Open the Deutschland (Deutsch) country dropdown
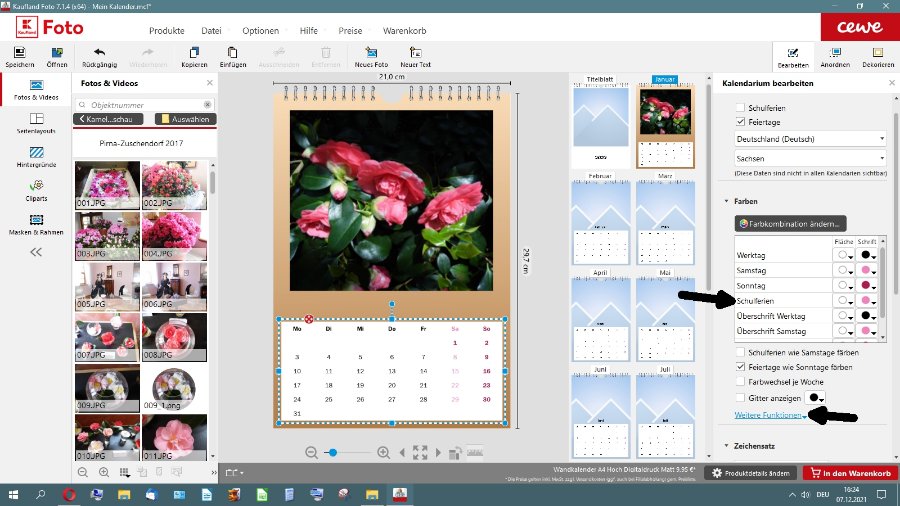The width and height of the screenshot is (900, 506). click(810, 138)
